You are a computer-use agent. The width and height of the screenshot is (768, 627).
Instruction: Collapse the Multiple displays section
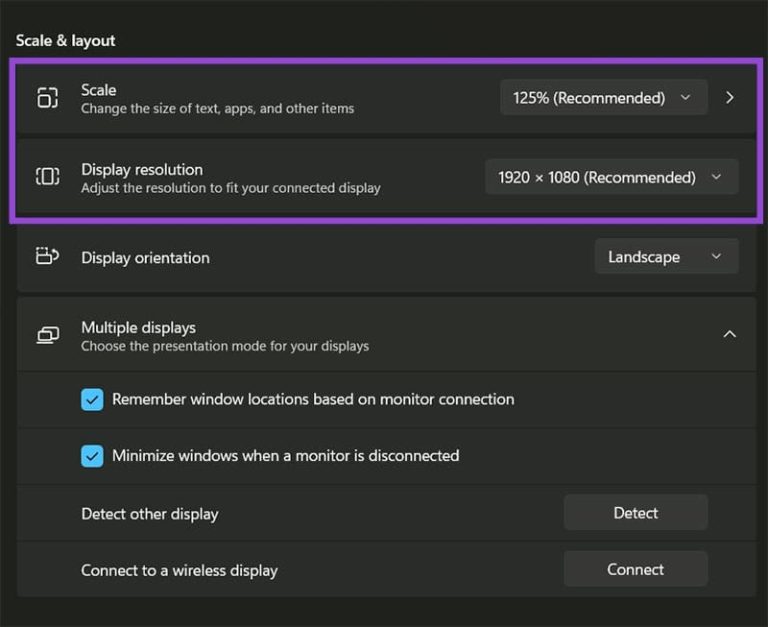730,335
